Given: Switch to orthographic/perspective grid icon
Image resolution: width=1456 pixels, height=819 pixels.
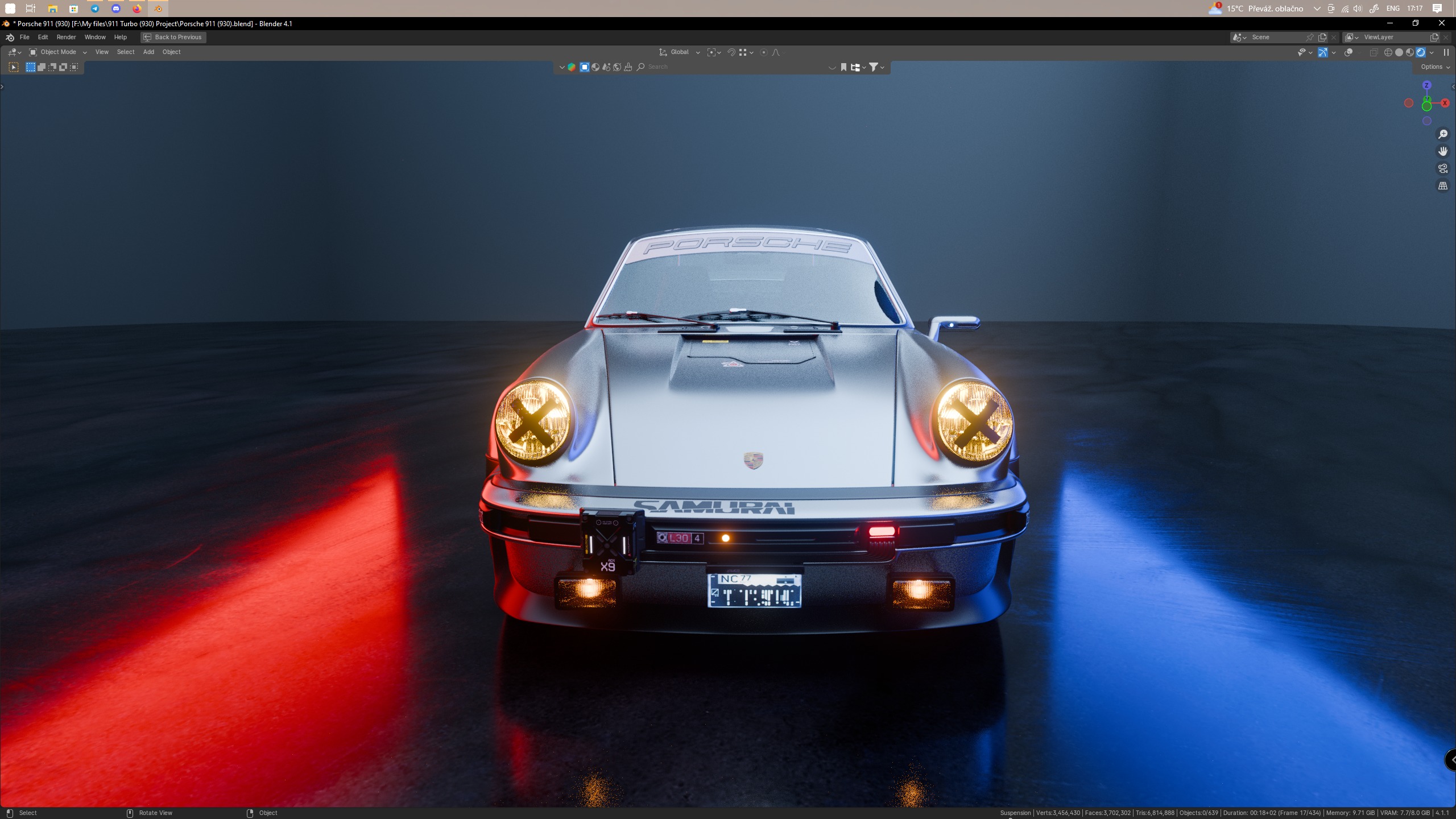Looking at the screenshot, I should point(1443,186).
